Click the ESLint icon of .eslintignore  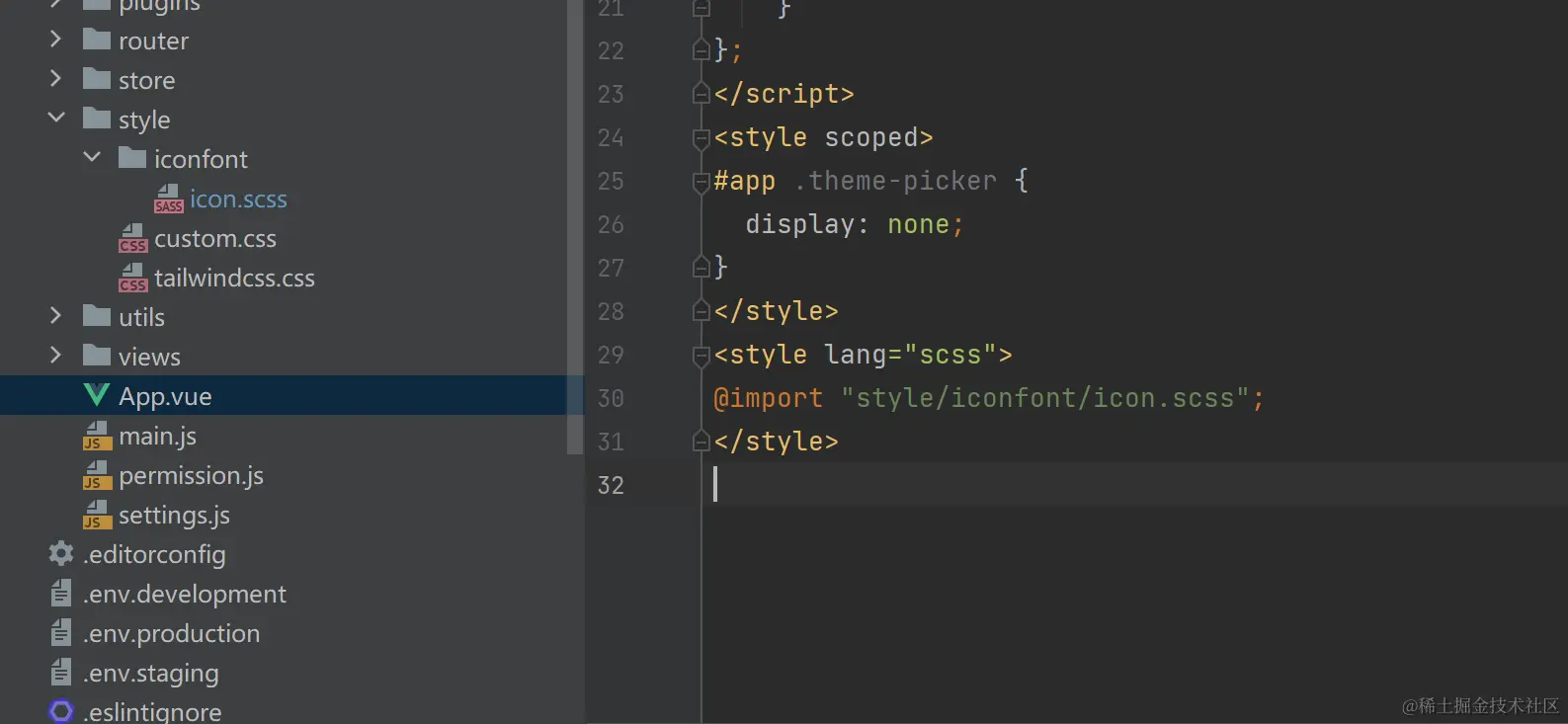(61, 711)
